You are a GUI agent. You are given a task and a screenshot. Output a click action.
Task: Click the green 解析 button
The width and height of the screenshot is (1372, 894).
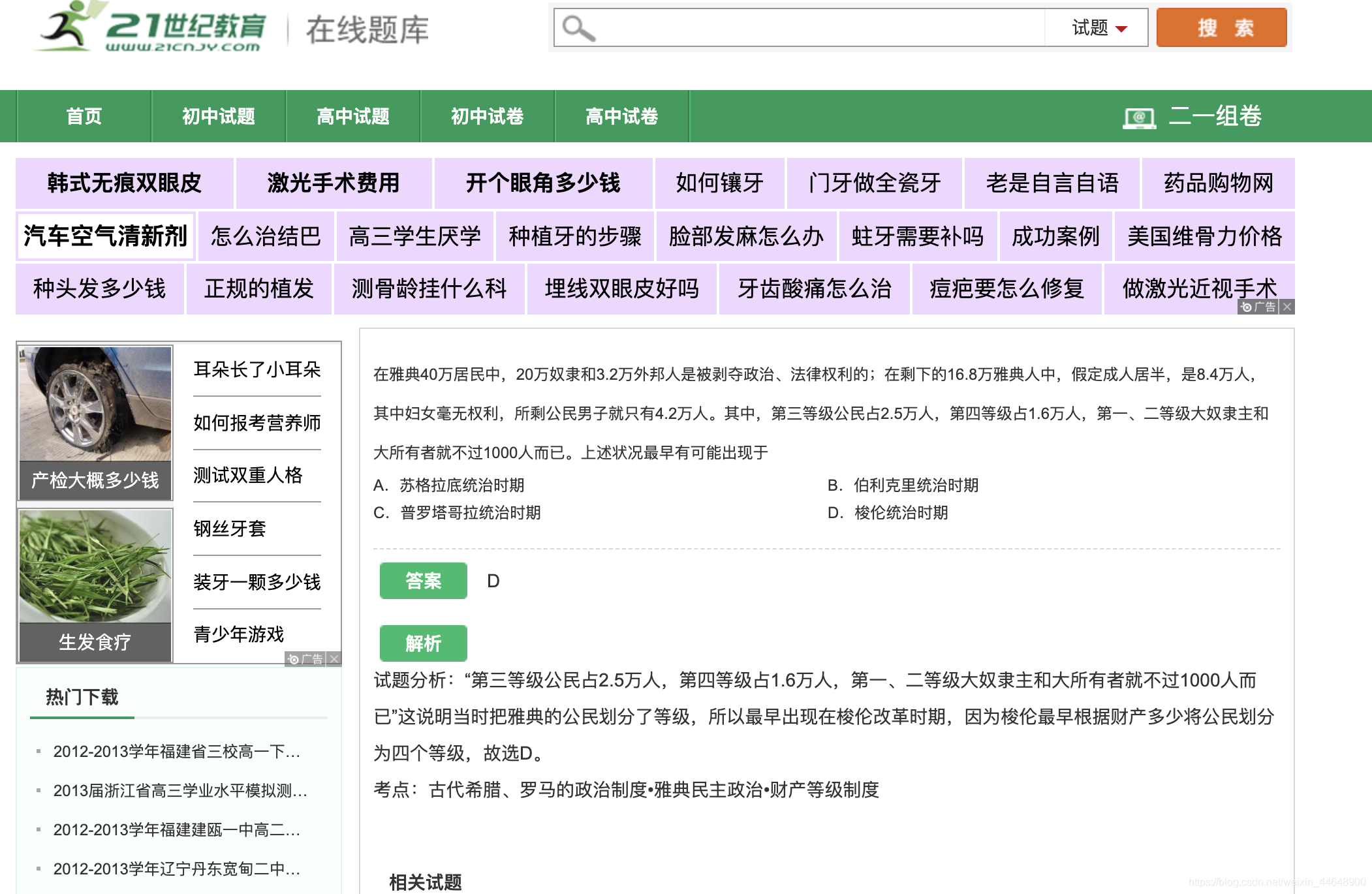tap(424, 643)
